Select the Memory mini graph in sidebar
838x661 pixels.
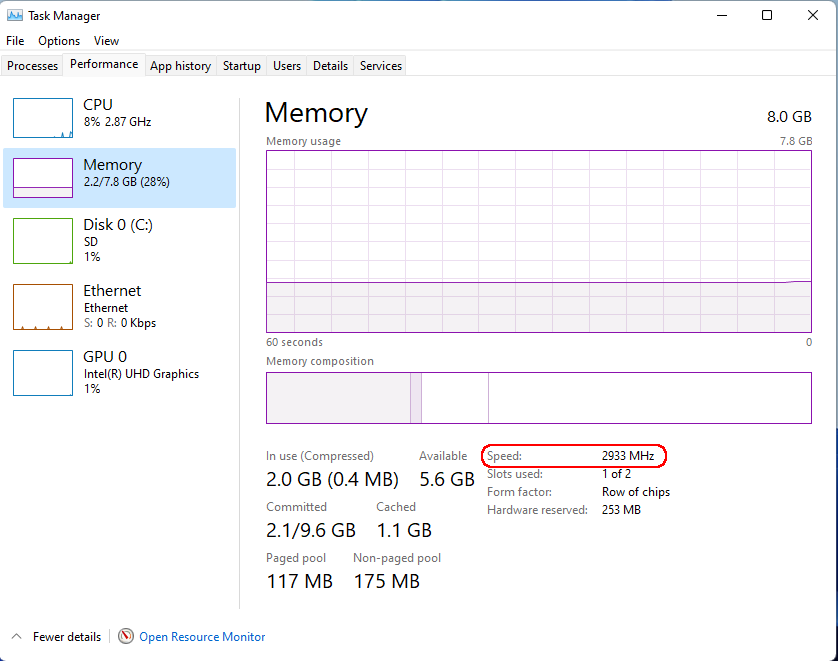[x=43, y=177]
